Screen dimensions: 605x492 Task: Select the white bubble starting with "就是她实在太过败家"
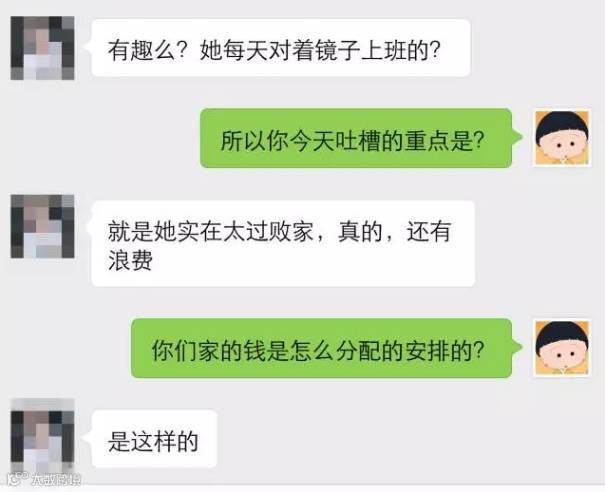pyautogui.click(x=283, y=243)
